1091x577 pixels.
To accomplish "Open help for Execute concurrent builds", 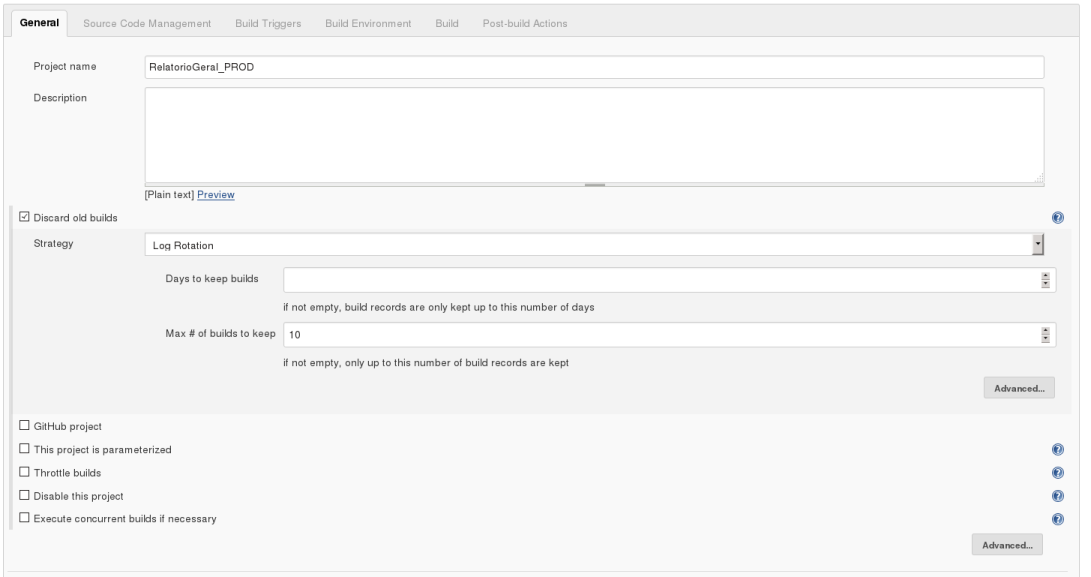I will click(x=1057, y=519).
